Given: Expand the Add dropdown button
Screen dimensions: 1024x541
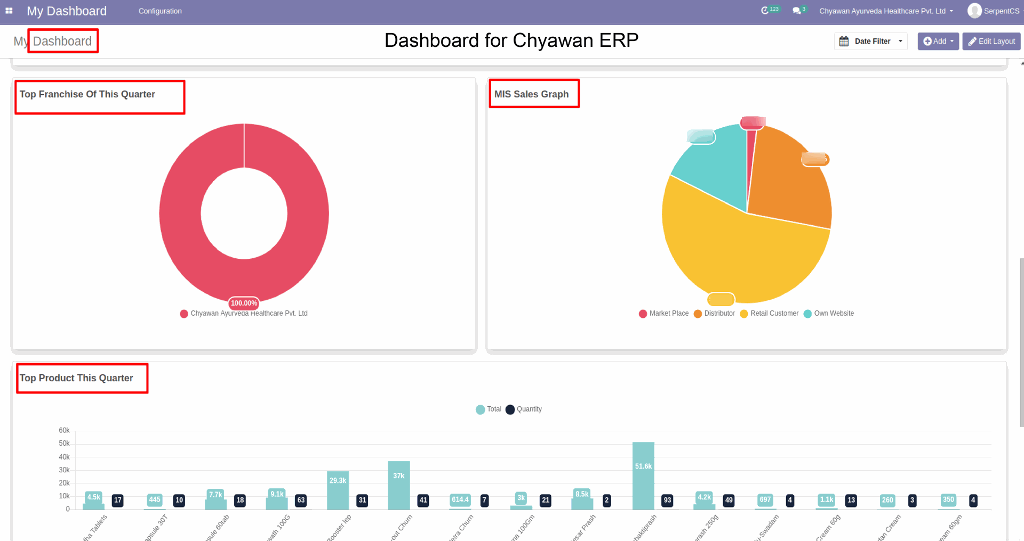Looking at the screenshot, I should click(x=938, y=41).
